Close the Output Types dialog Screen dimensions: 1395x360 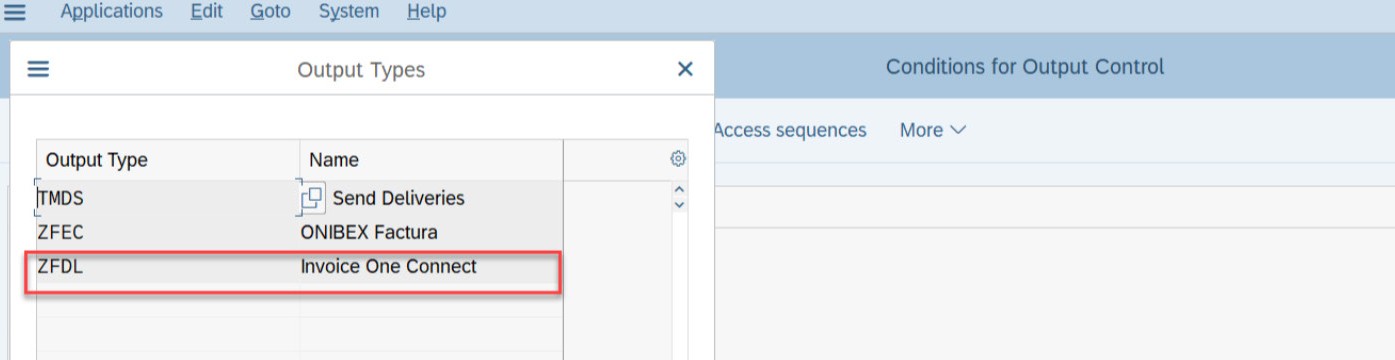point(685,69)
